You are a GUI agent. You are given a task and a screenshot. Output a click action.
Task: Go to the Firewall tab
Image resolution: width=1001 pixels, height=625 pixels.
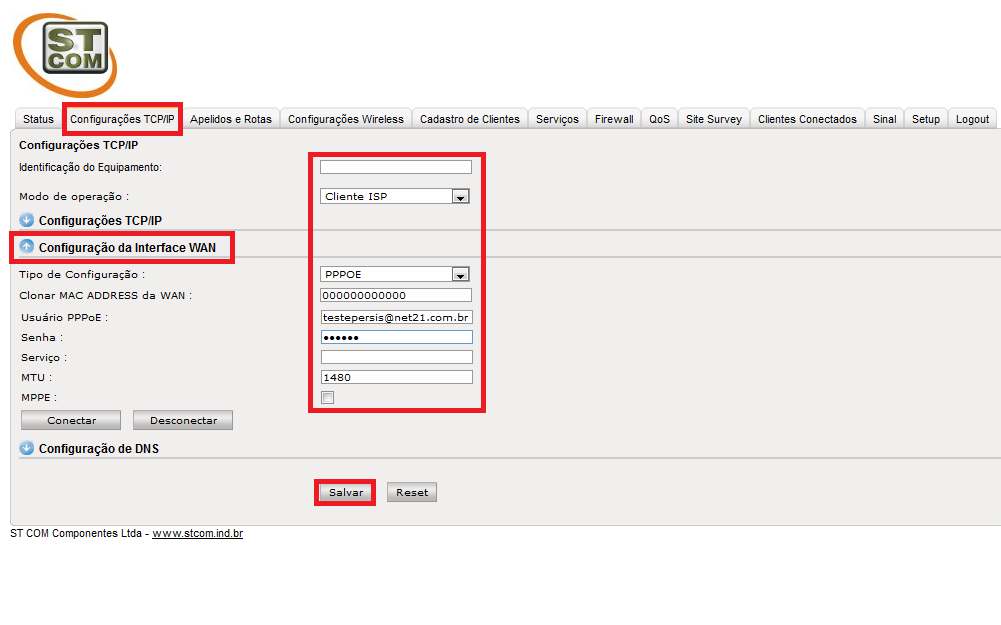(x=614, y=119)
